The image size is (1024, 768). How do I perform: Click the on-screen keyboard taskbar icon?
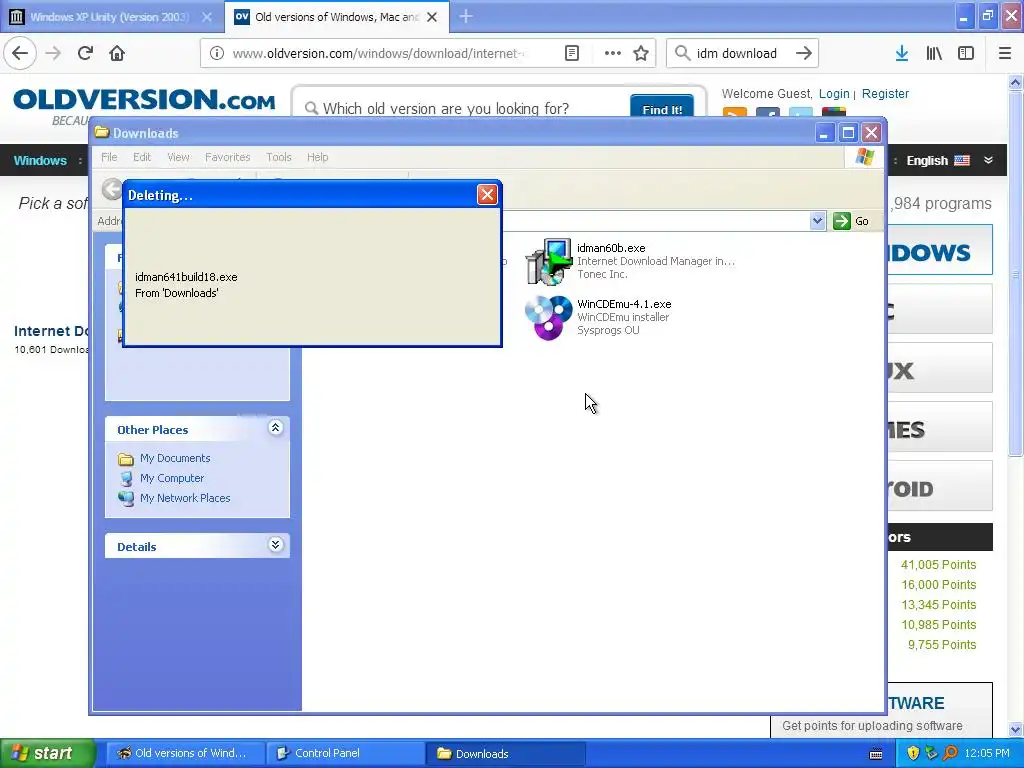coord(876,754)
